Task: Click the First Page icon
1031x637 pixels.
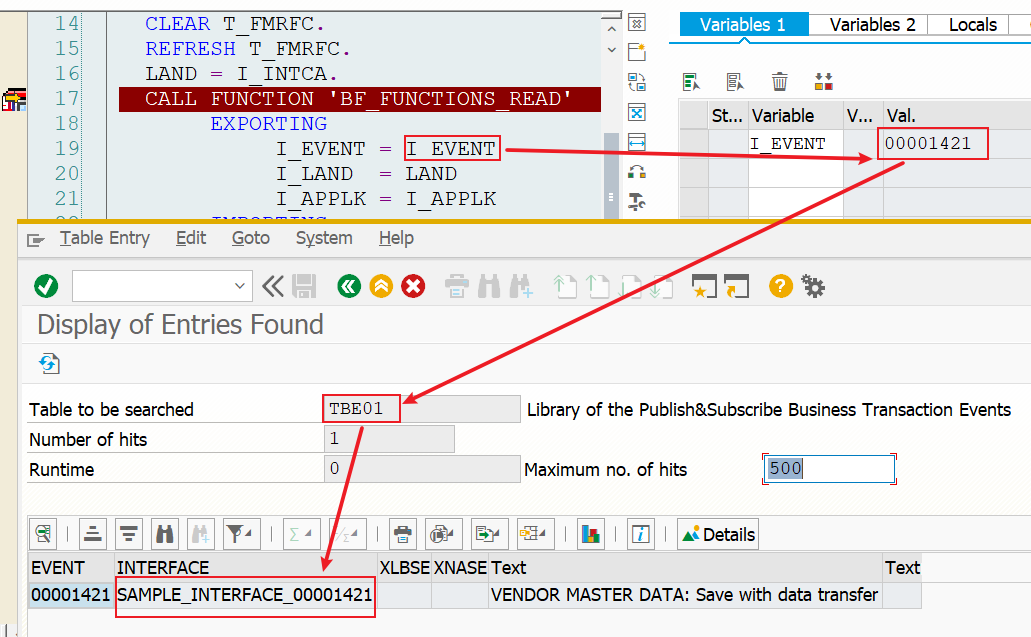Action: (x=565, y=286)
